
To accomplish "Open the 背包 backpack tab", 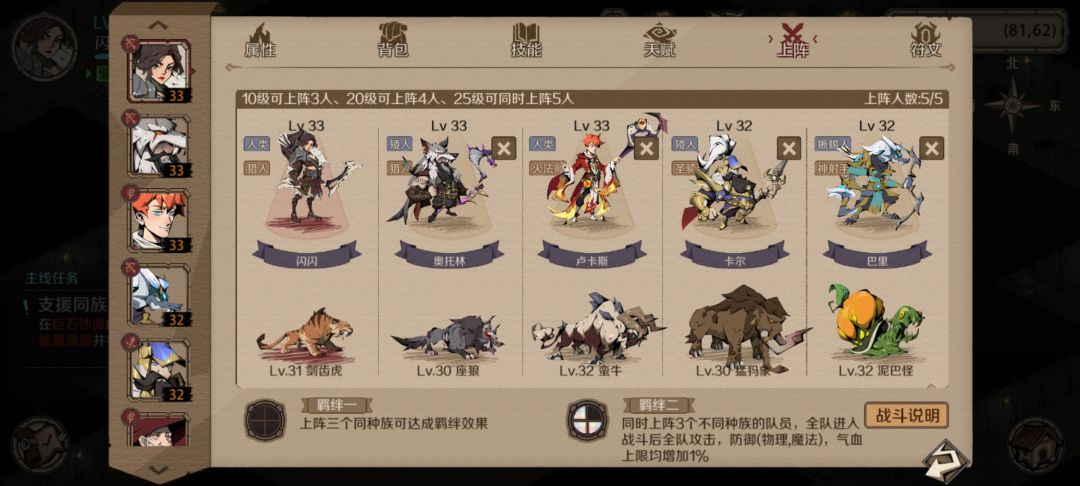I will [x=393, y=41].
